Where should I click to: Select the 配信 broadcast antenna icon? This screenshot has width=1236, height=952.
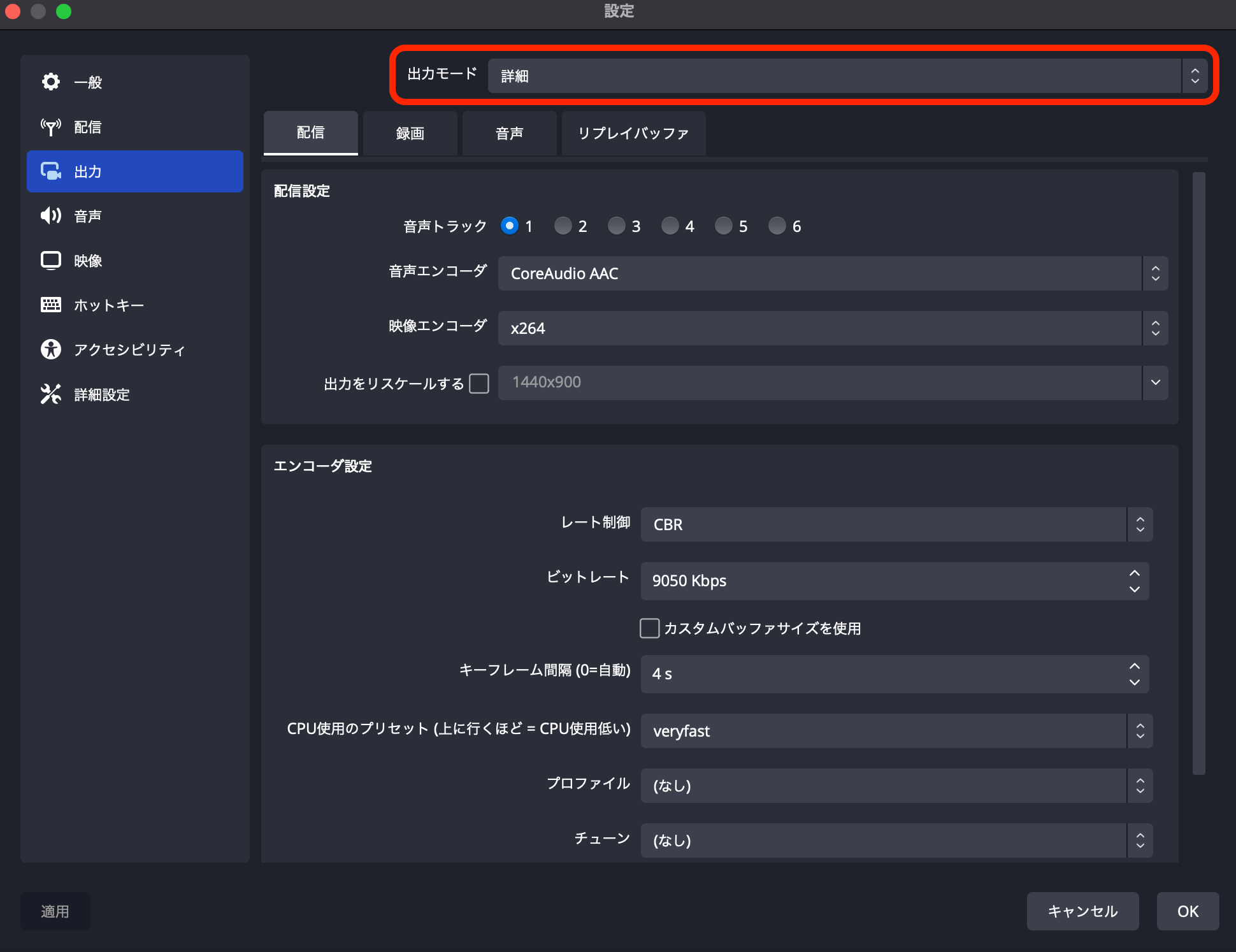point(51,127)
